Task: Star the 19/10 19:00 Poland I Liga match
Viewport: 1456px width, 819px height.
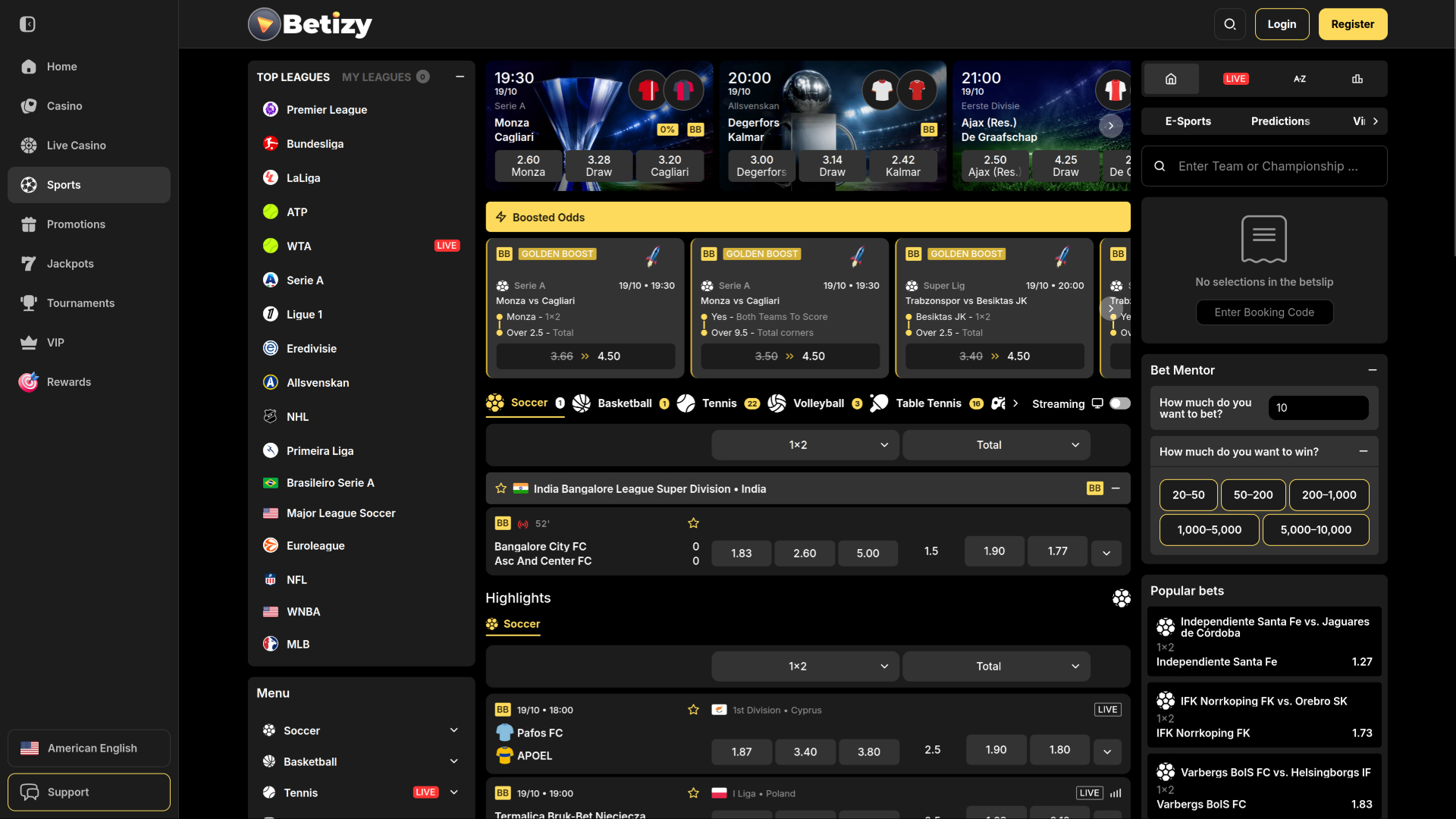Action: point(693,793)
